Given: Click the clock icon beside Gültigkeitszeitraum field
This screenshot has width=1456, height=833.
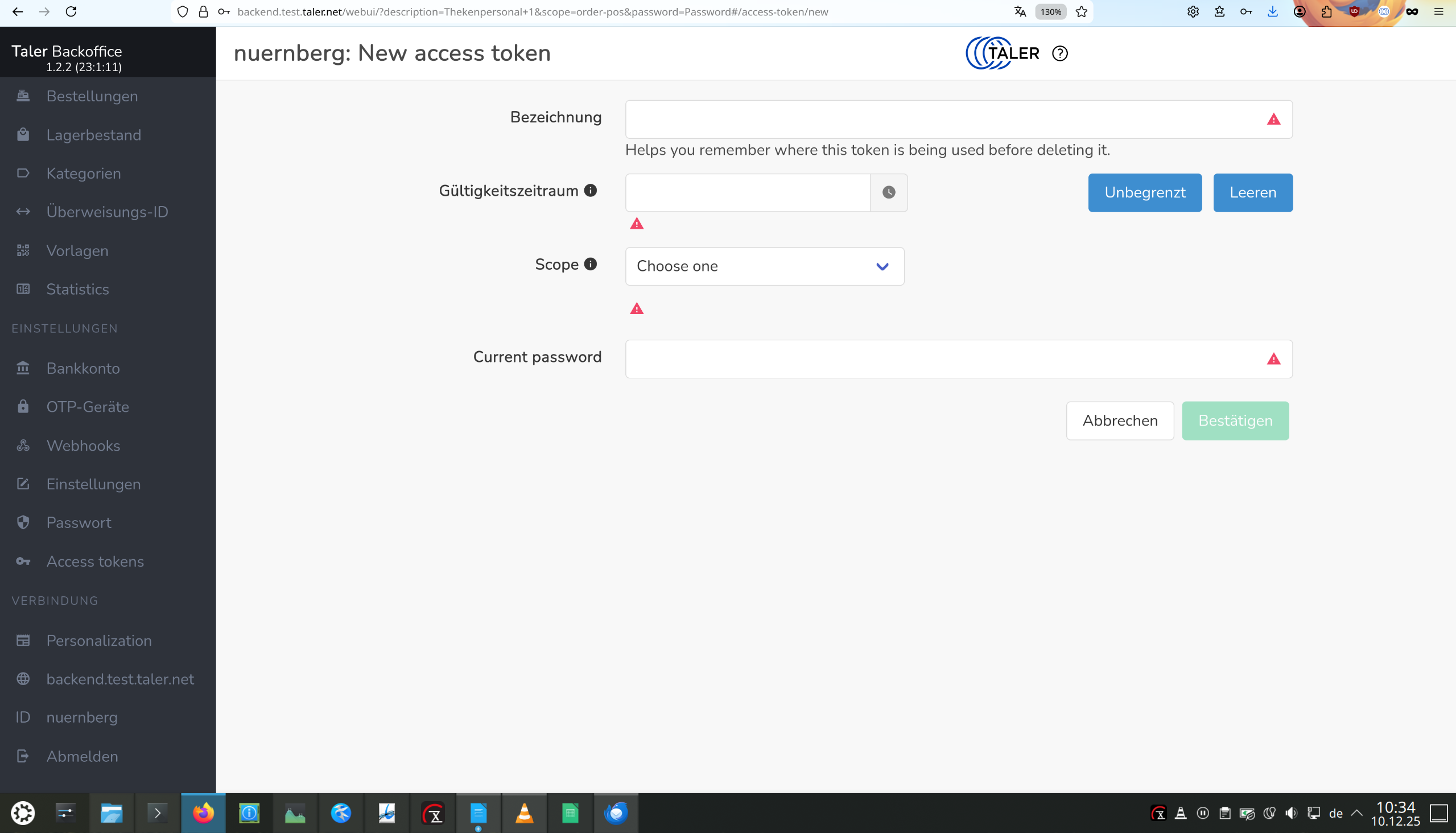Looking at the screenshot, I should 889,192.
